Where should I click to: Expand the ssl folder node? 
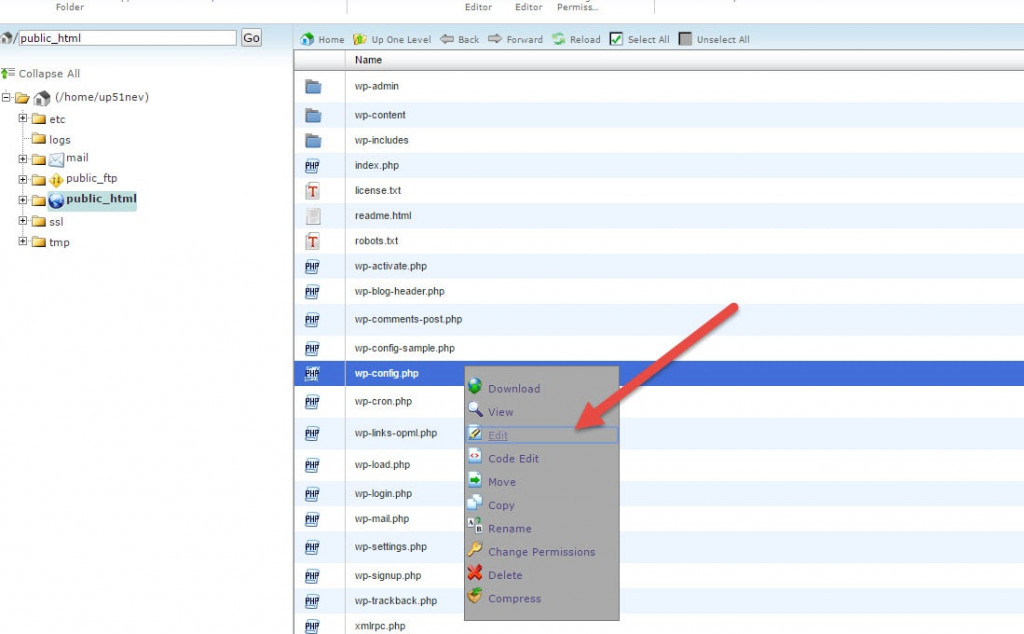pyautogui.click(x=23, y=221)
